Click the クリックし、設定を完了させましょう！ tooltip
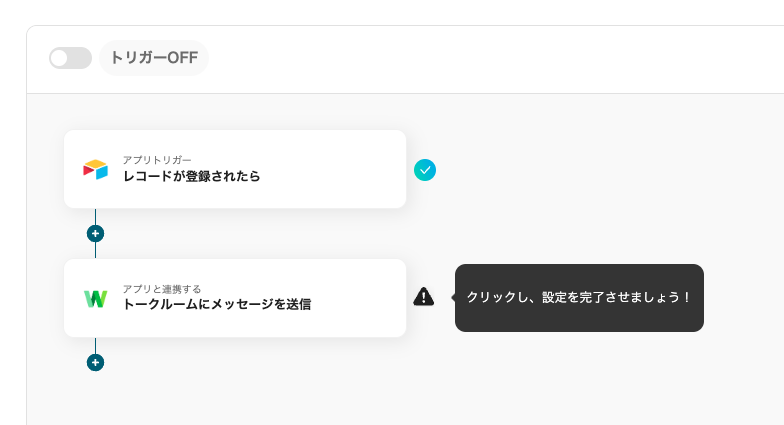The height and width of the screenshot is (425, 784). tap(579, 298)
